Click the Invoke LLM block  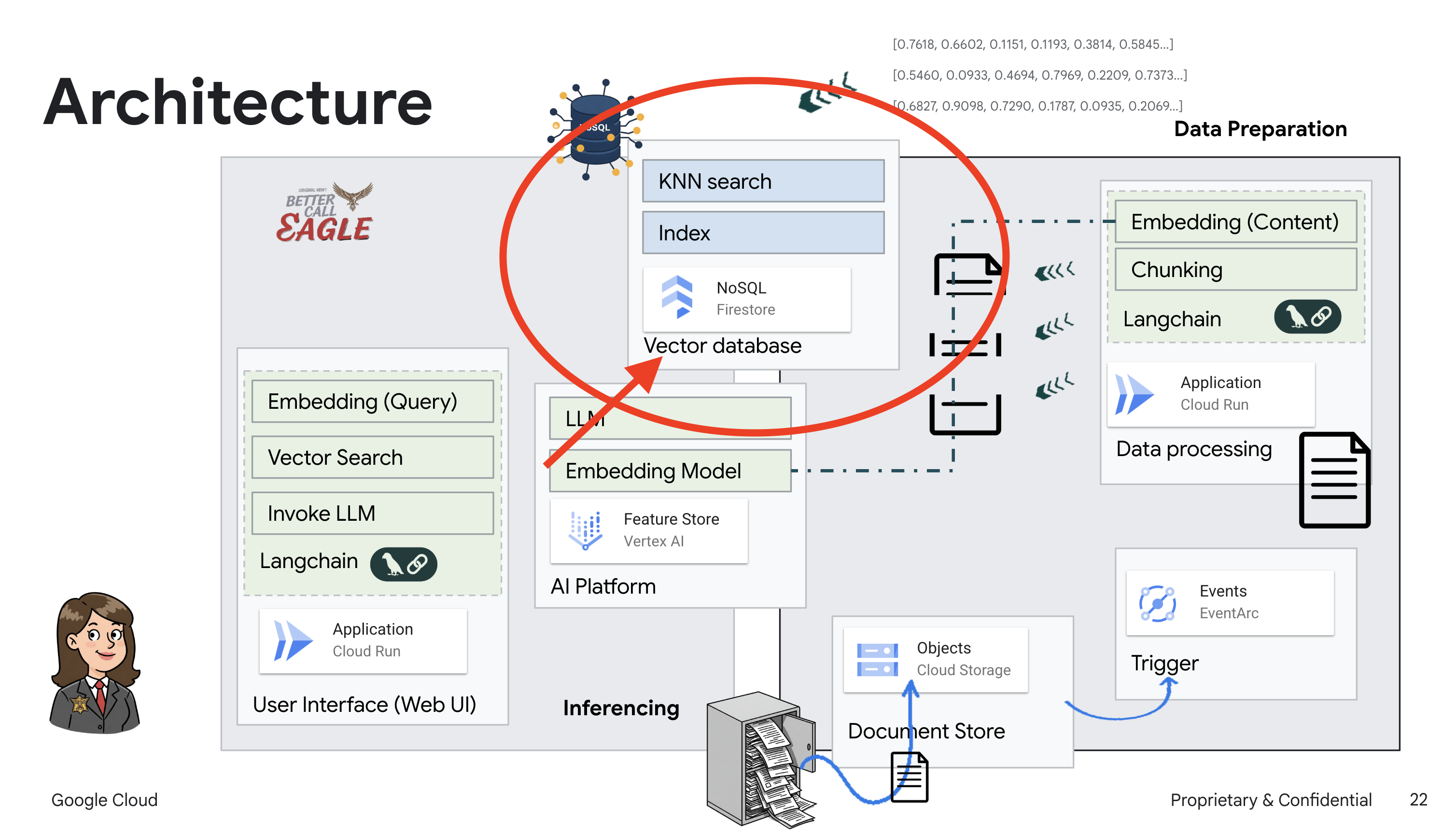pos(372,513)
